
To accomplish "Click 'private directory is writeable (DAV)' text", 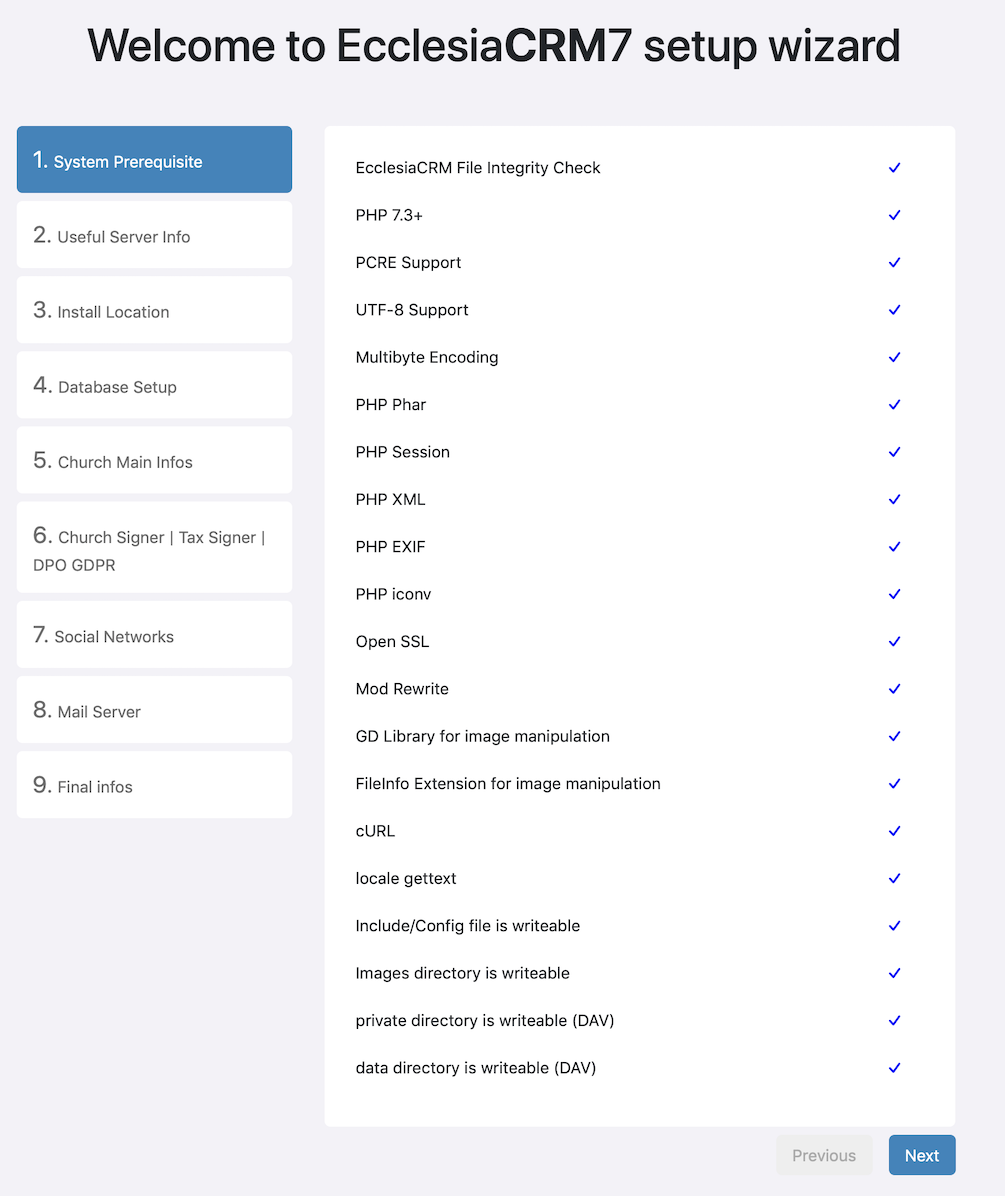I will (x=485, y=1021).
